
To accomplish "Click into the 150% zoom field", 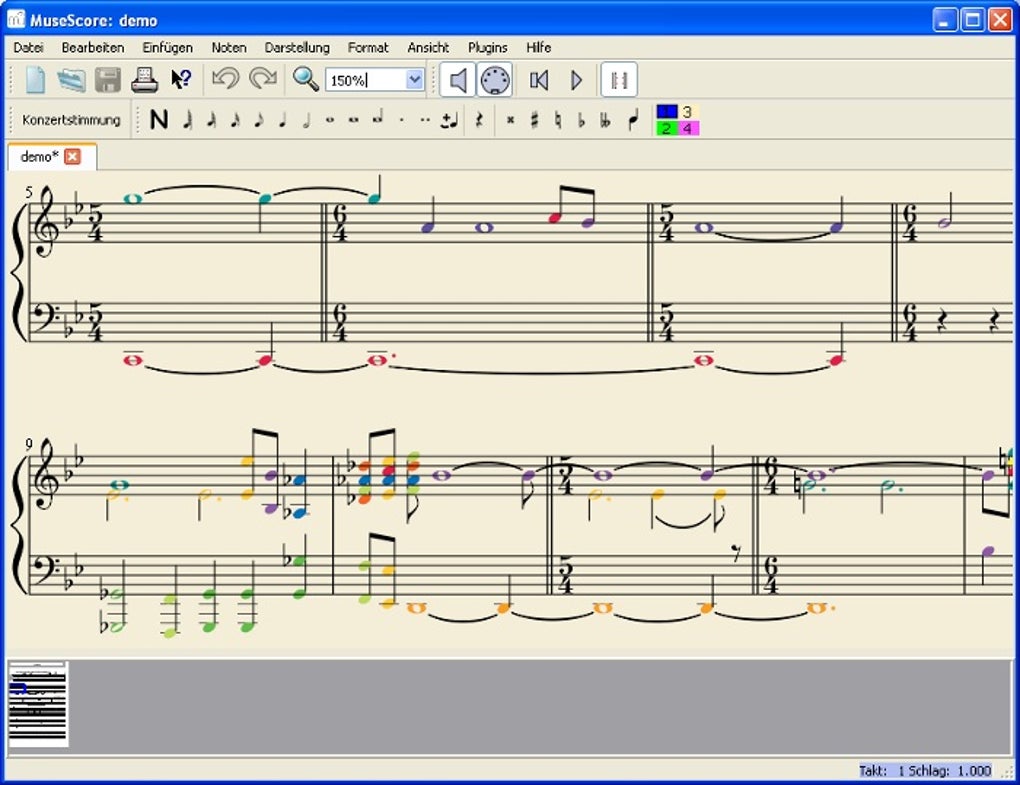I will click(366, 80).
